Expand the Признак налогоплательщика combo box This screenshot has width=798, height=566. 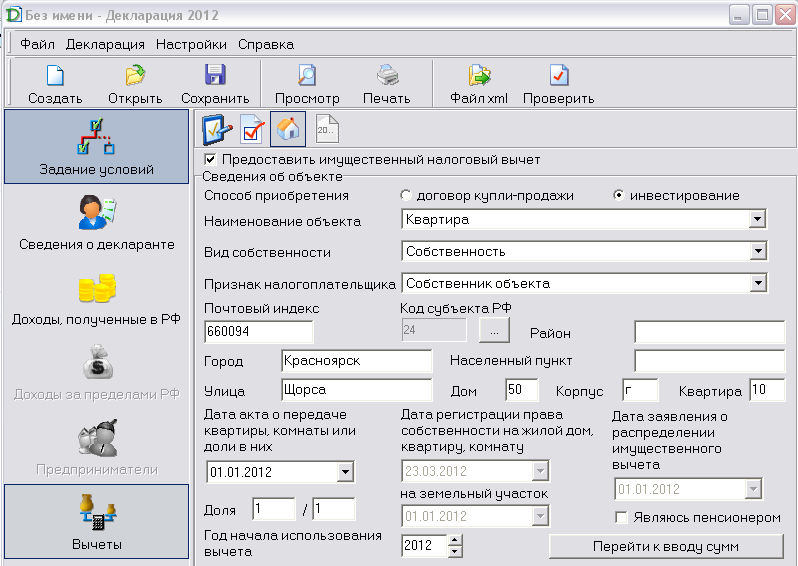click(x=757, y=284)
